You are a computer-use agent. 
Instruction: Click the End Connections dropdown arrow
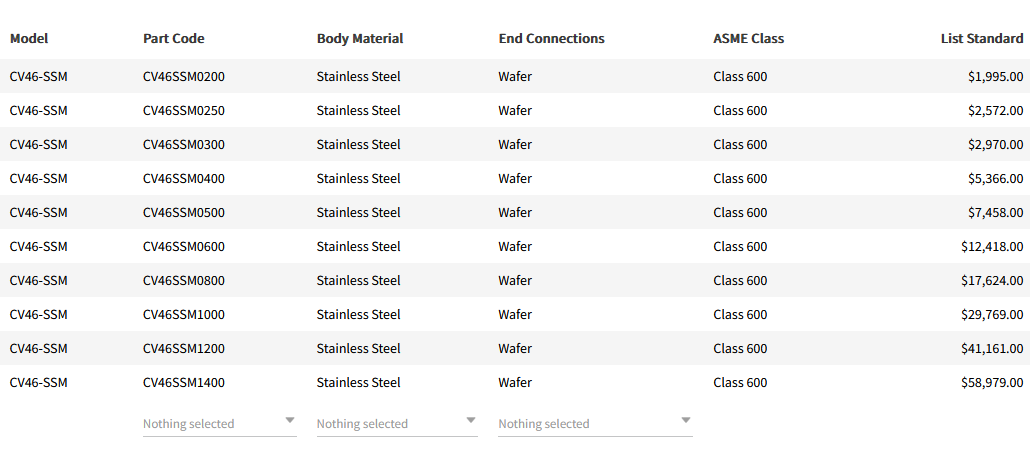coord(686,421)
